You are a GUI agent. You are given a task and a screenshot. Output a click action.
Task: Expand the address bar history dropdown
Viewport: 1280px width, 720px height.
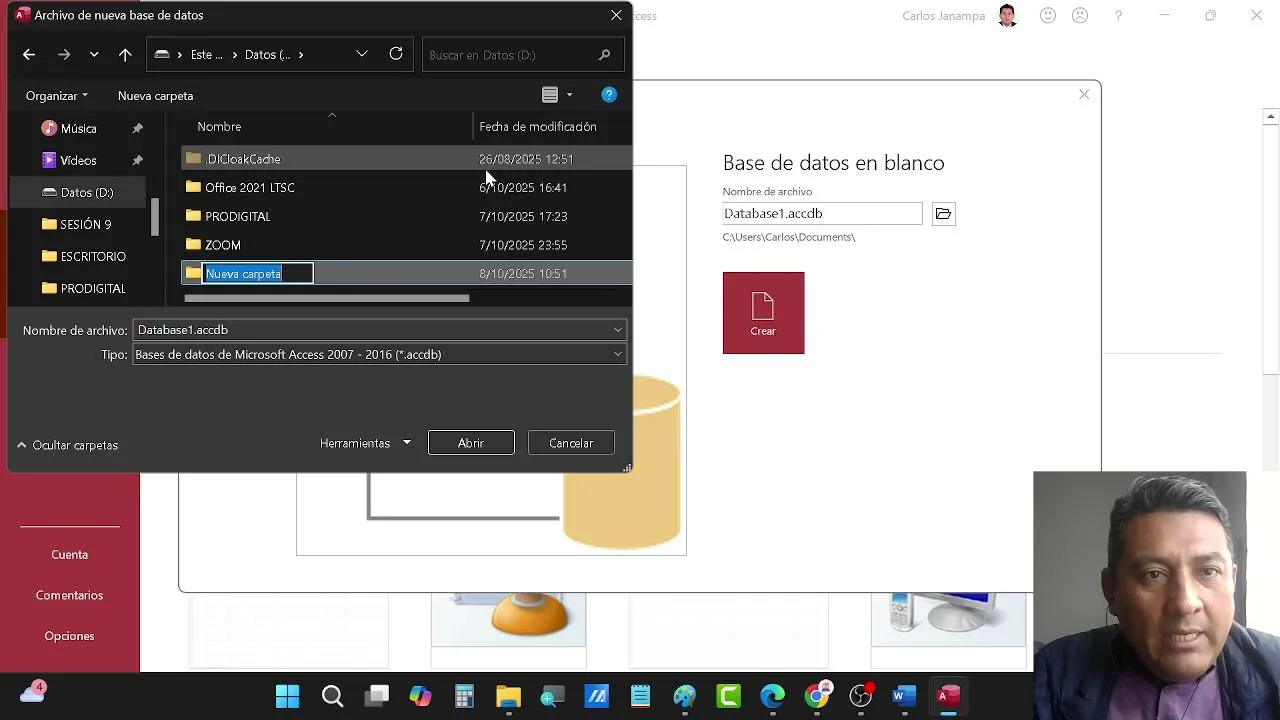pos(362,54)
